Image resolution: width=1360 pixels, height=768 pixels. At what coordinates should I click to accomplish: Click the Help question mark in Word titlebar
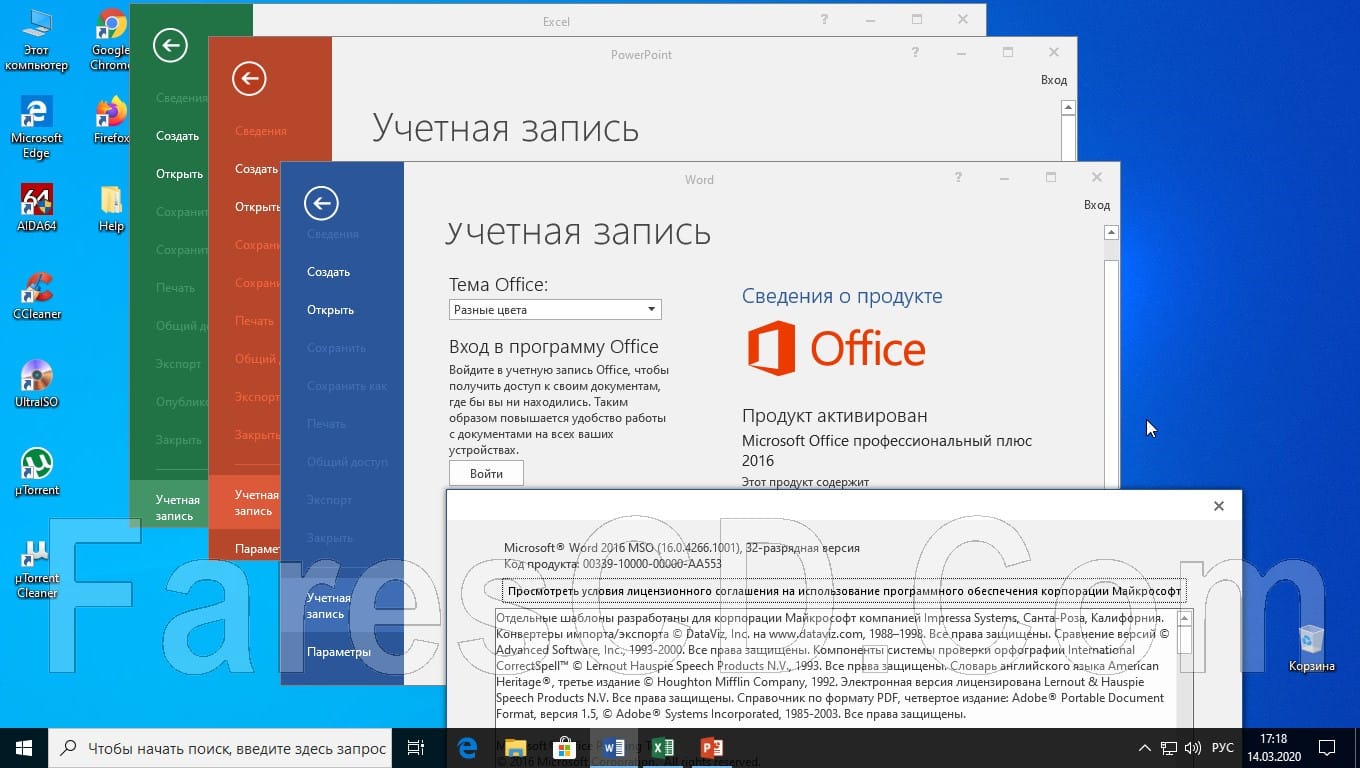(x=958, y=178)
